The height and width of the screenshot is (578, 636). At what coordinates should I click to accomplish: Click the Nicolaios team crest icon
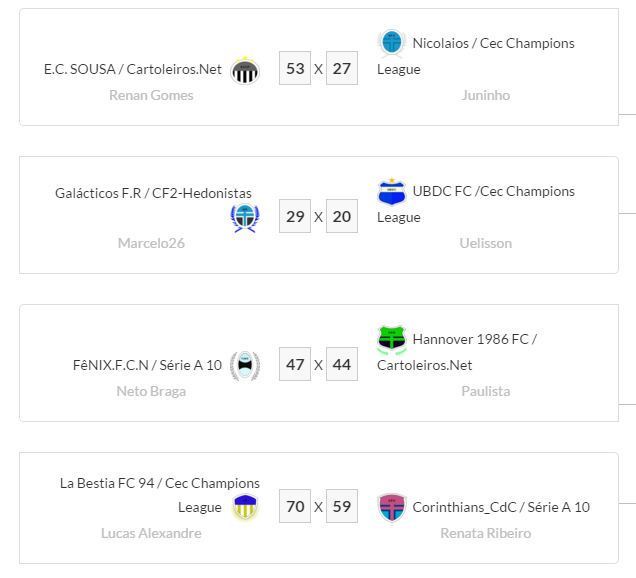[391, 43]
